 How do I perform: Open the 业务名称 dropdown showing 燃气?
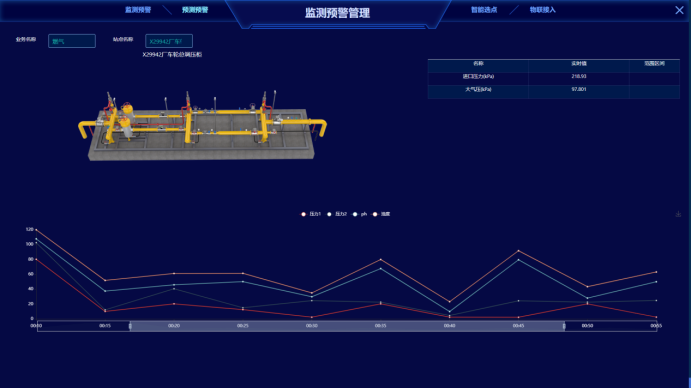tap(72, 41)
